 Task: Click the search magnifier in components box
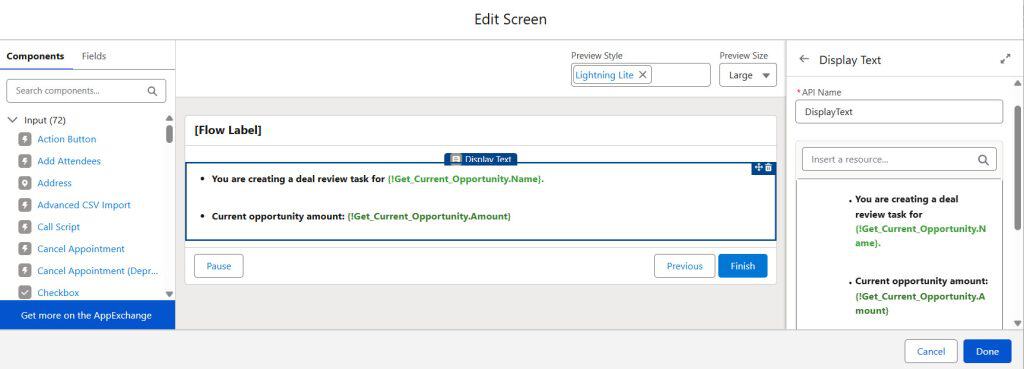[152, 91]
